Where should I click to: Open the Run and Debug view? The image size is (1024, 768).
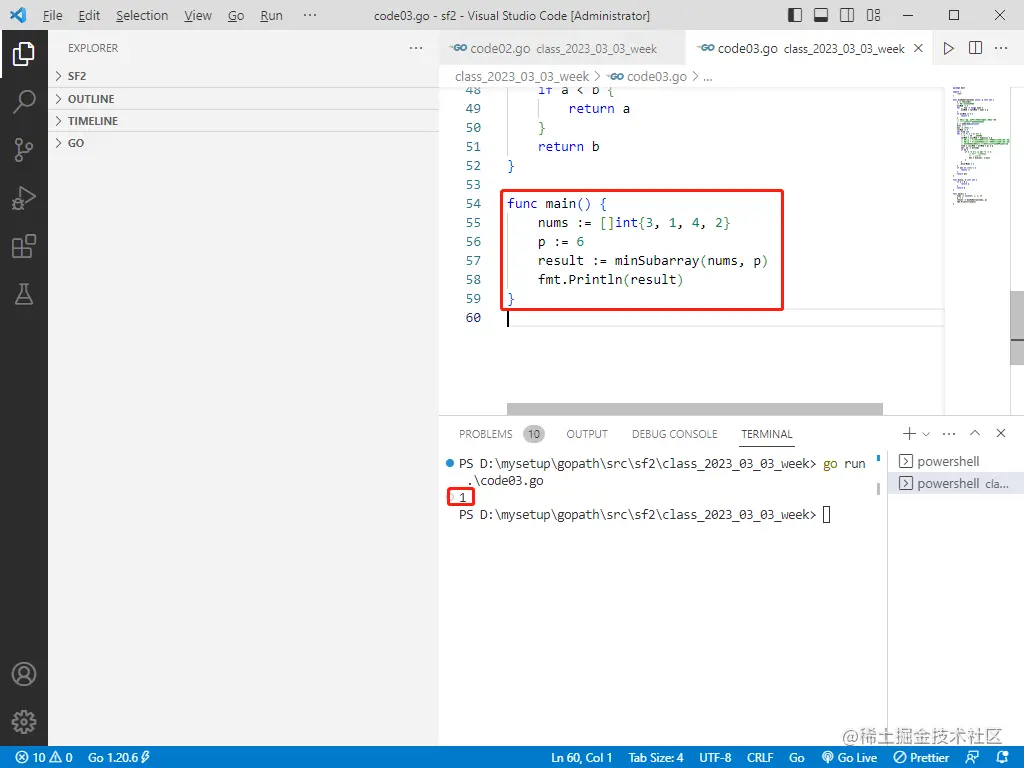[x=24, y=198]
